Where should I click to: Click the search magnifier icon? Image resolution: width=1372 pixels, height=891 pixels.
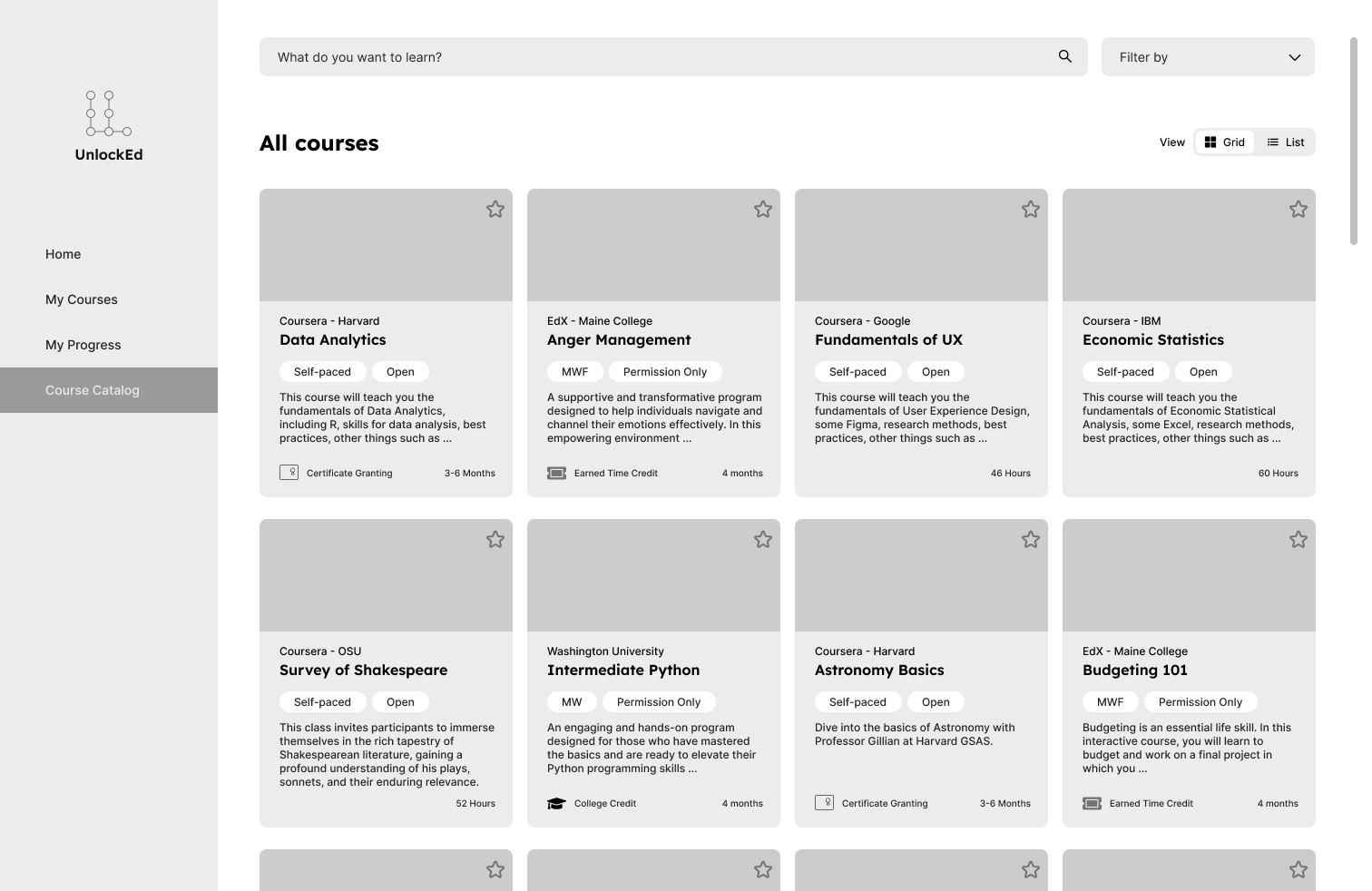click(1065, 56)
